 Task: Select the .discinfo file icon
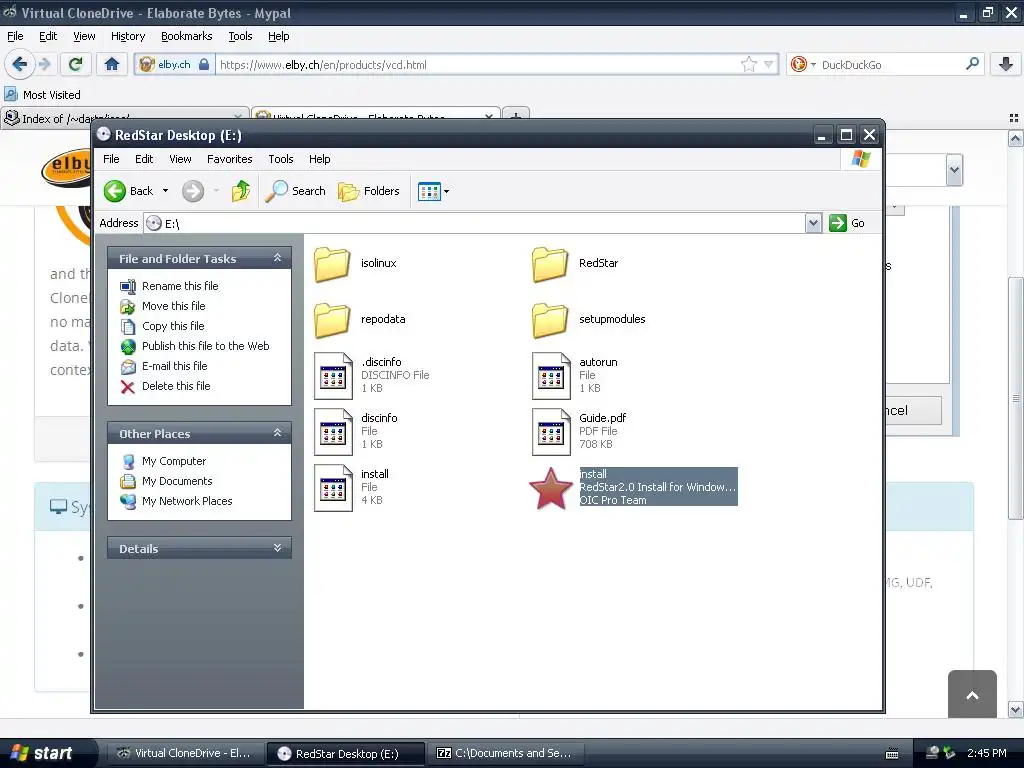(x=333, y=376)
